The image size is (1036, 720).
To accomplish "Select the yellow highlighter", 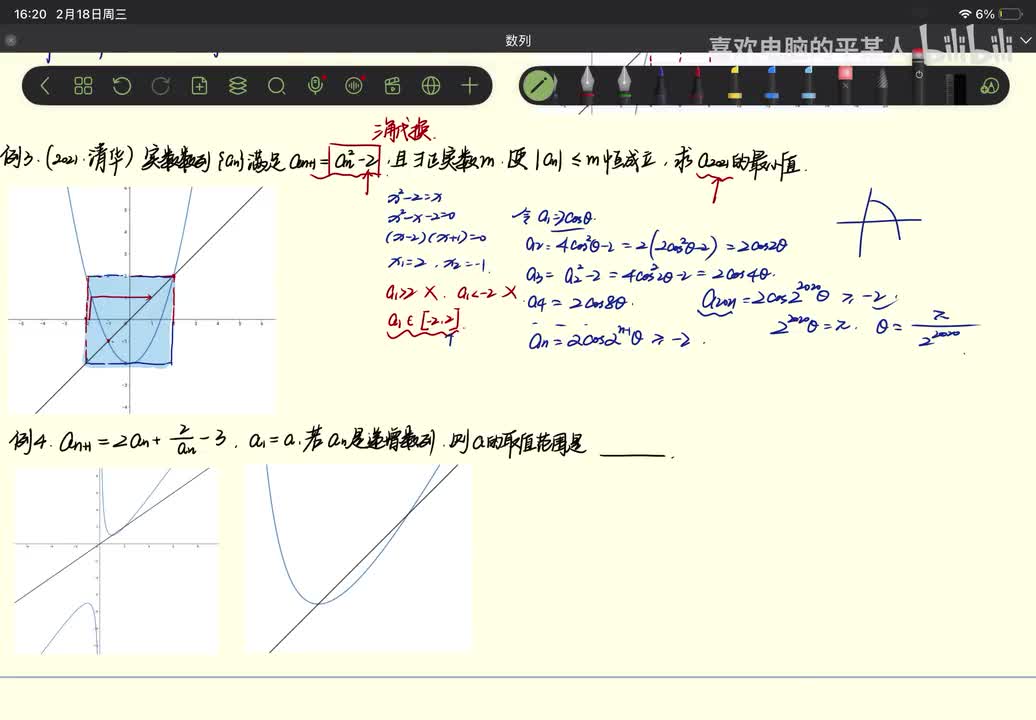I will pos(735,86).
